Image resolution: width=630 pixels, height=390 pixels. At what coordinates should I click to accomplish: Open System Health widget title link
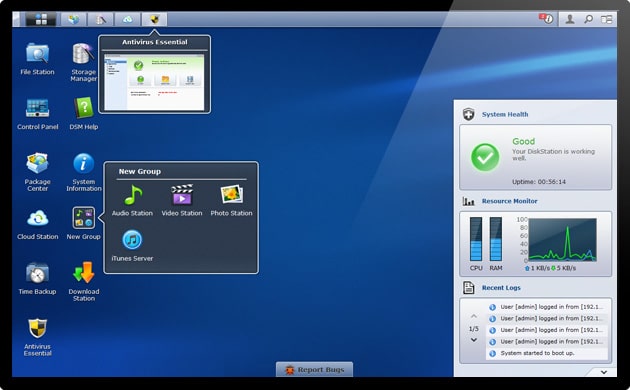click(505, 114)
